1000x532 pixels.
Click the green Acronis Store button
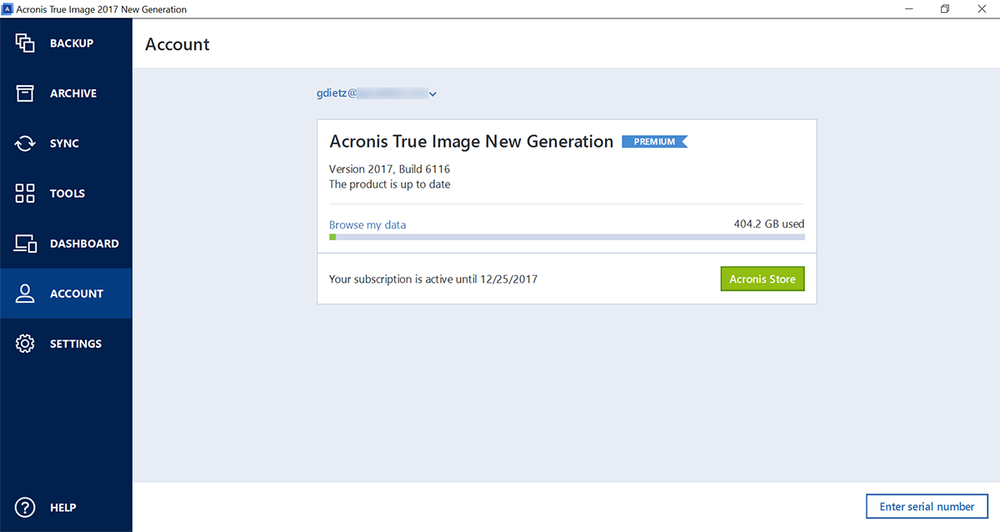(762, 279)
